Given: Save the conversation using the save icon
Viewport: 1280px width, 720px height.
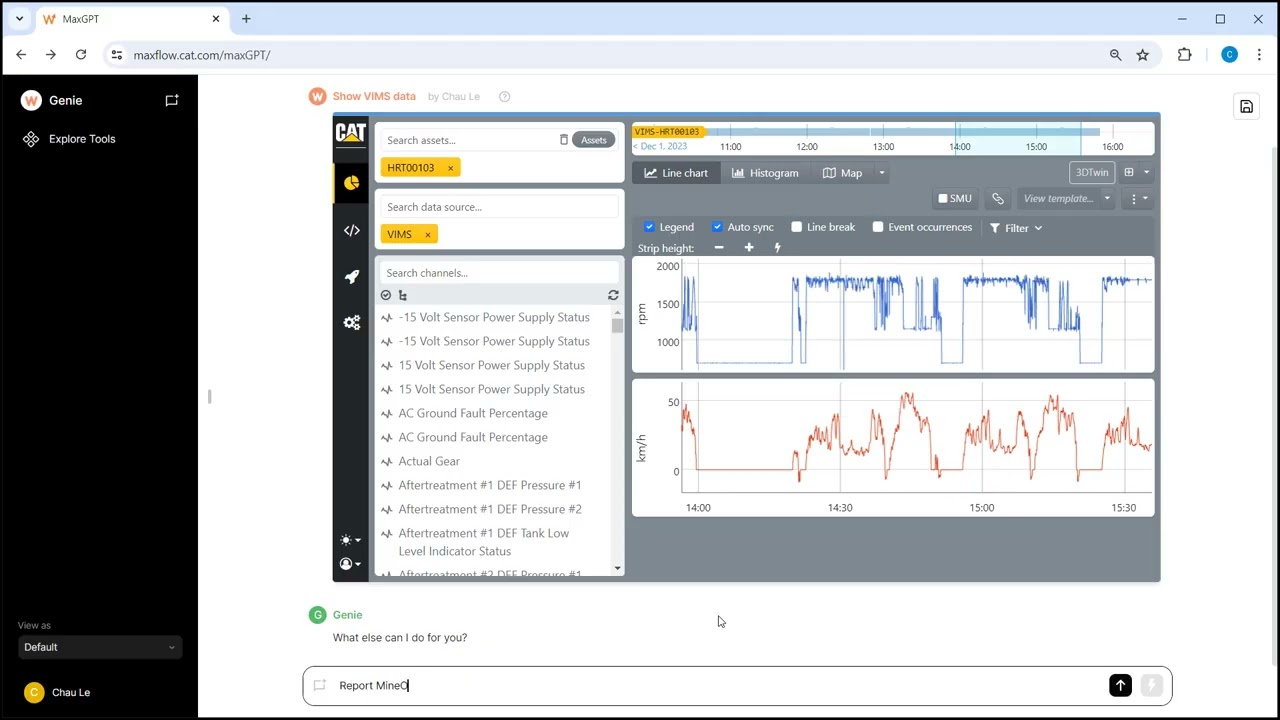Looking at the screenshot, I should (x=1246, y=107).
